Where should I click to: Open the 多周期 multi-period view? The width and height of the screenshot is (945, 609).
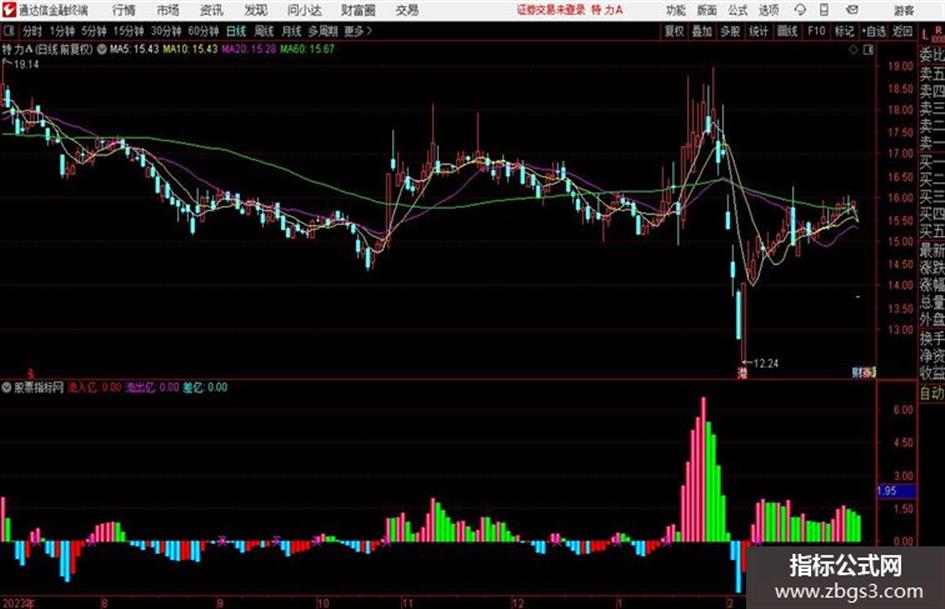(x=323, y=31)
